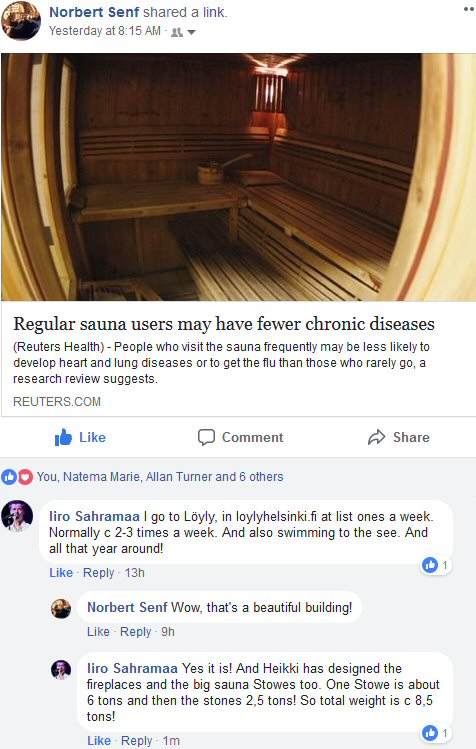Image resolution: width=476 pixels, height=749 pixels.
Task: Click Norbert Senf's profile picture at top
Action: pos(21,21)
